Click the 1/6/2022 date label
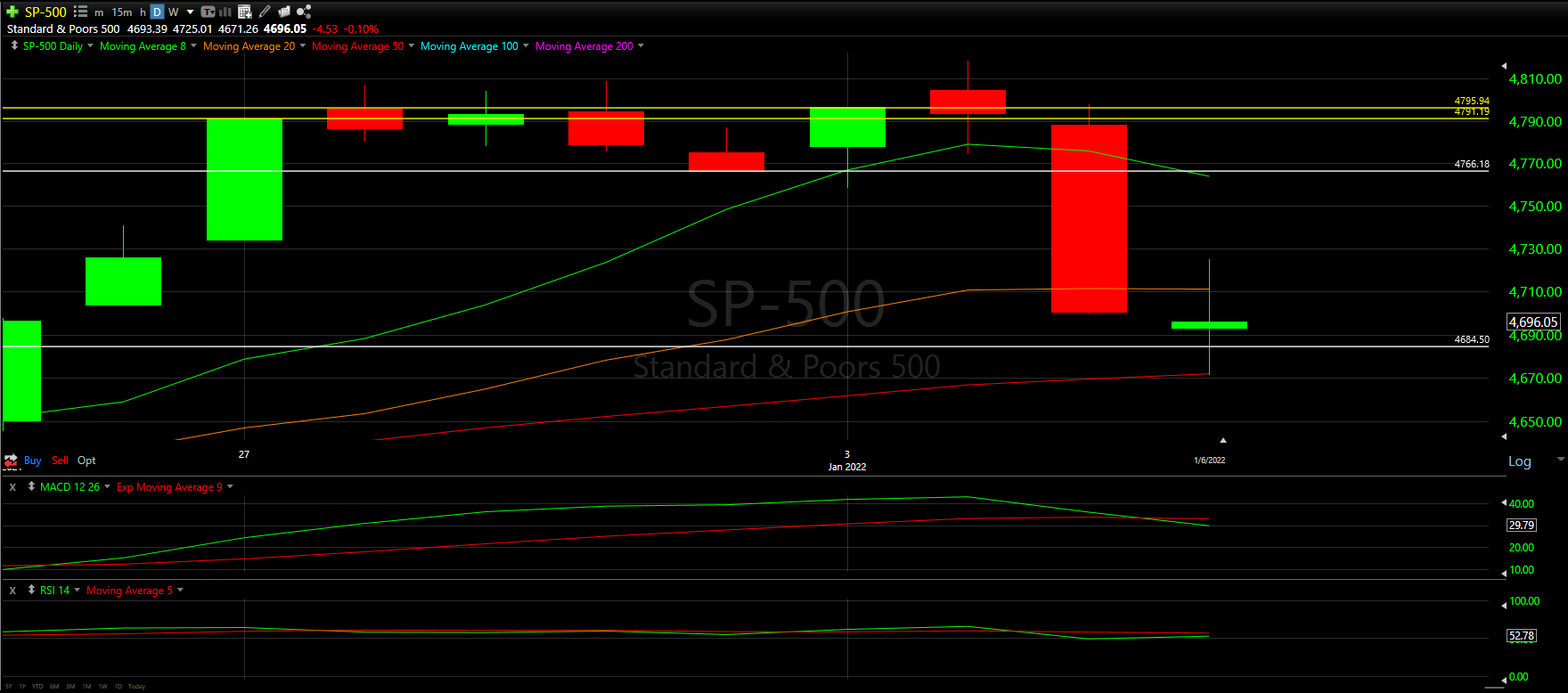Screen dimensions: 1568x693 pyautogui.click(x=1210, y=461)
